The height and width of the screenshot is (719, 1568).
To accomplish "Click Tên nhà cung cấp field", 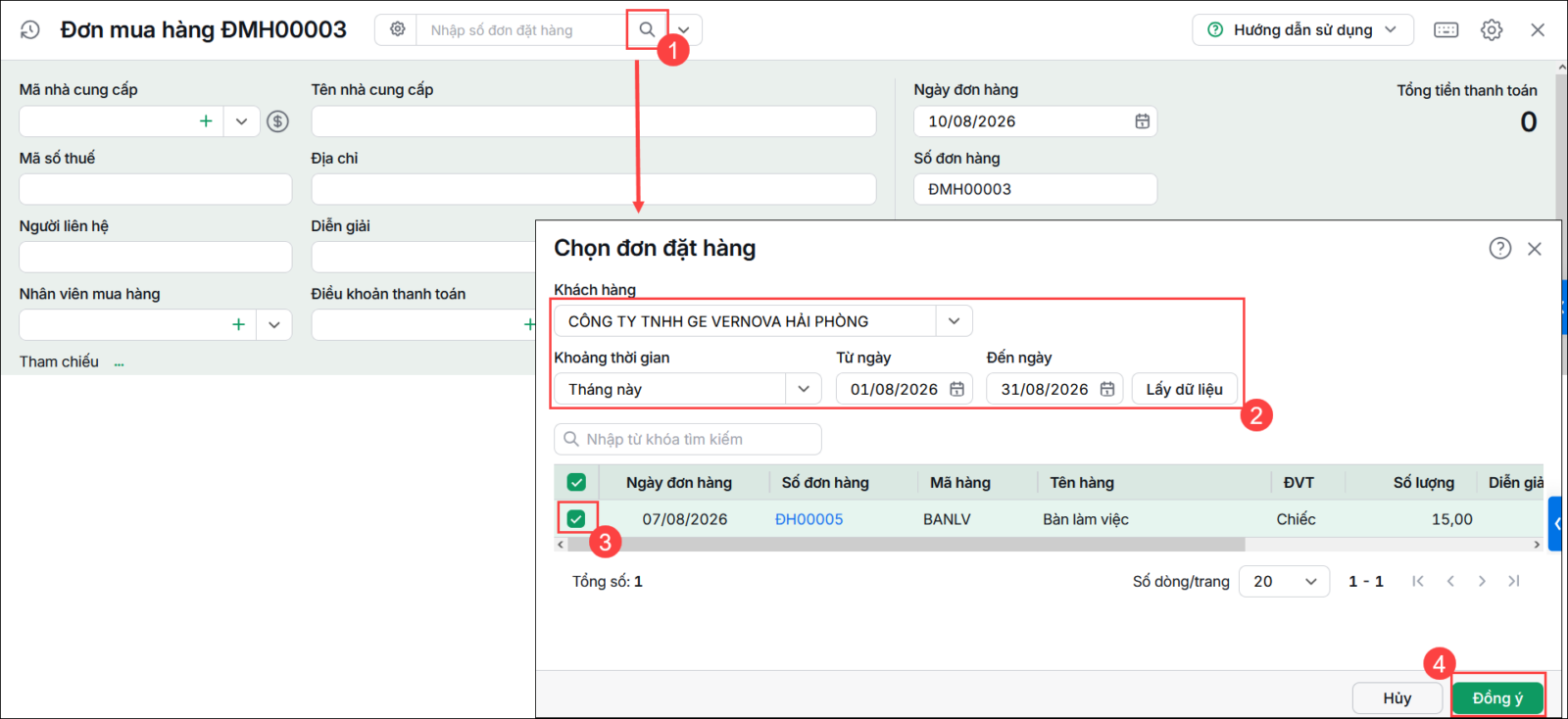I will tap(594, 121).
